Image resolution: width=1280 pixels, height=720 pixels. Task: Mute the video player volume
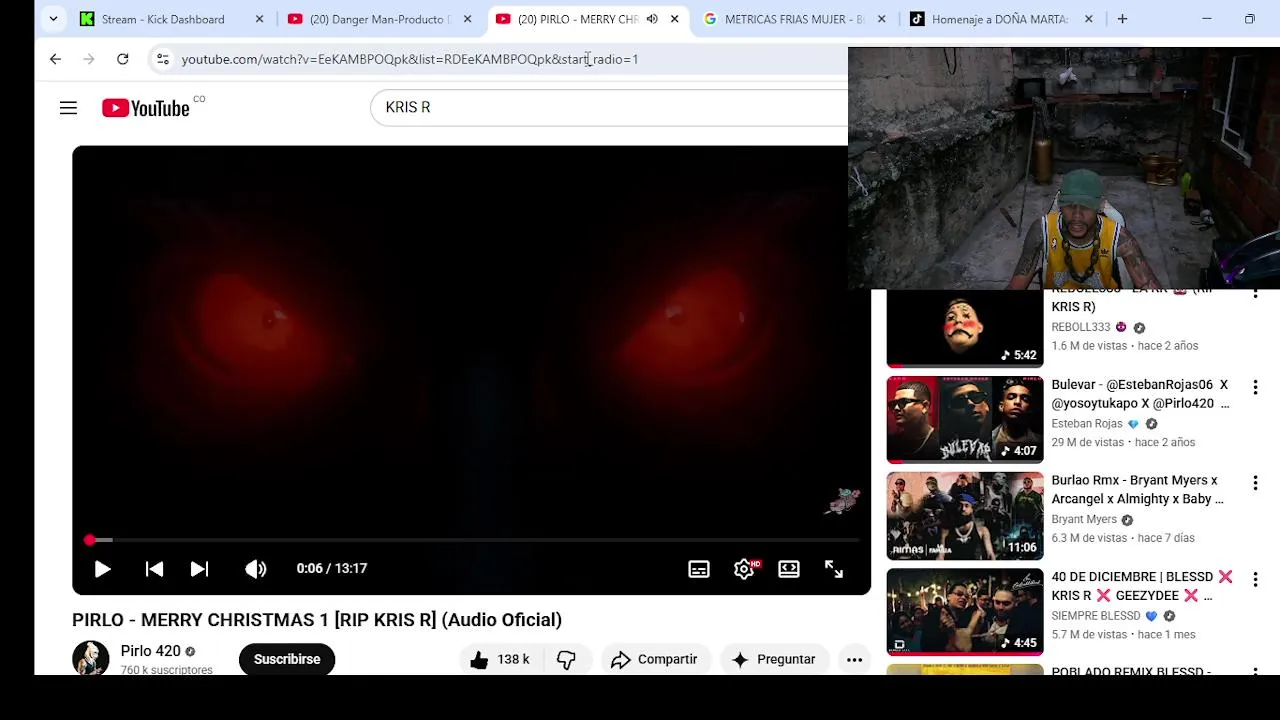[256, 568]
